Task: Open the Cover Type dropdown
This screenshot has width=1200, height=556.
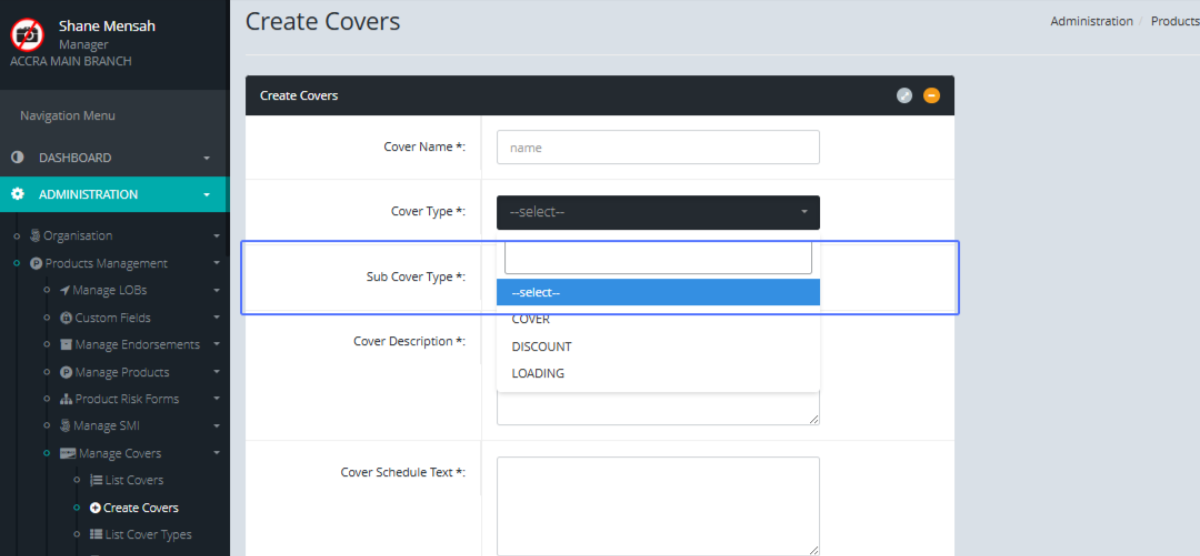Action: coord(658,212)
